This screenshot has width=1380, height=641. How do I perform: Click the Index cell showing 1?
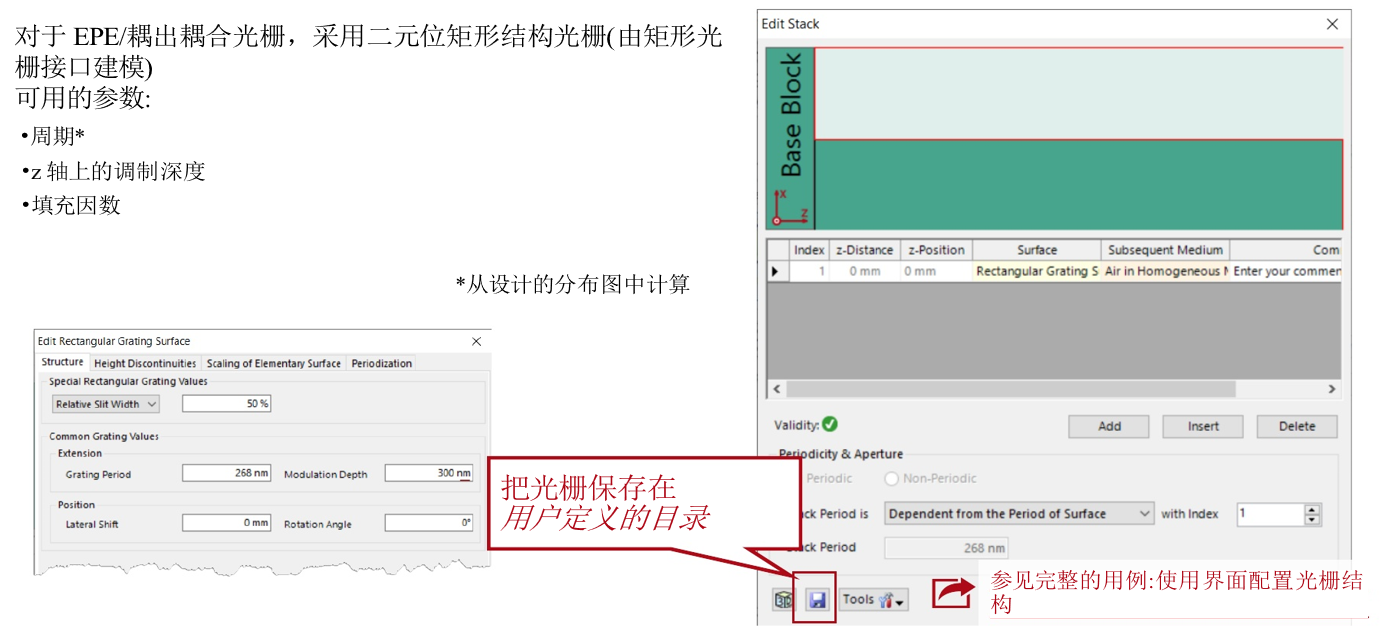(x=809, y=271)
